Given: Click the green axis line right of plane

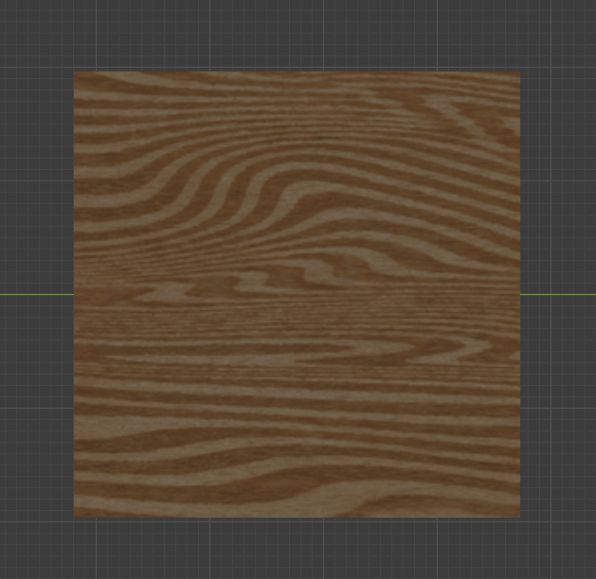Looking at the screenshot, I should (558, 294).
